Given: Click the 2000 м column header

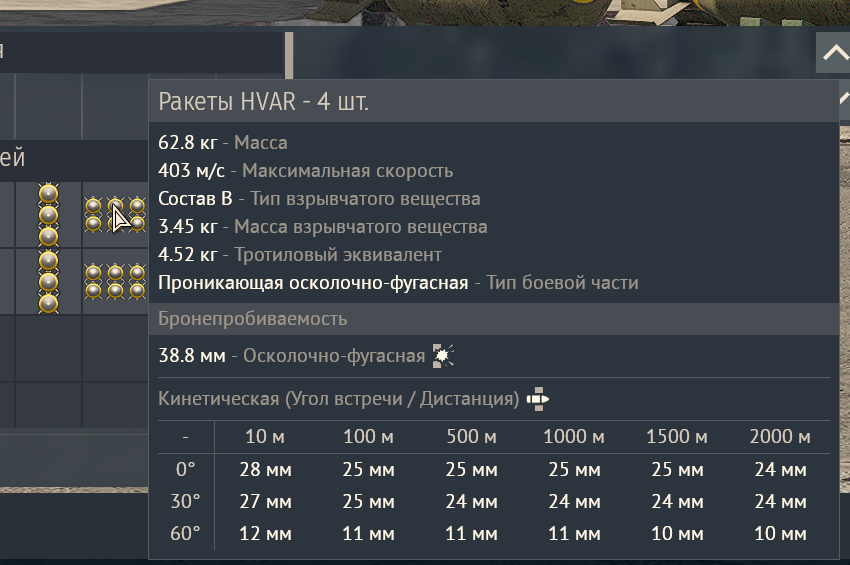Looking at the screenshot, I should pos(780,436).
